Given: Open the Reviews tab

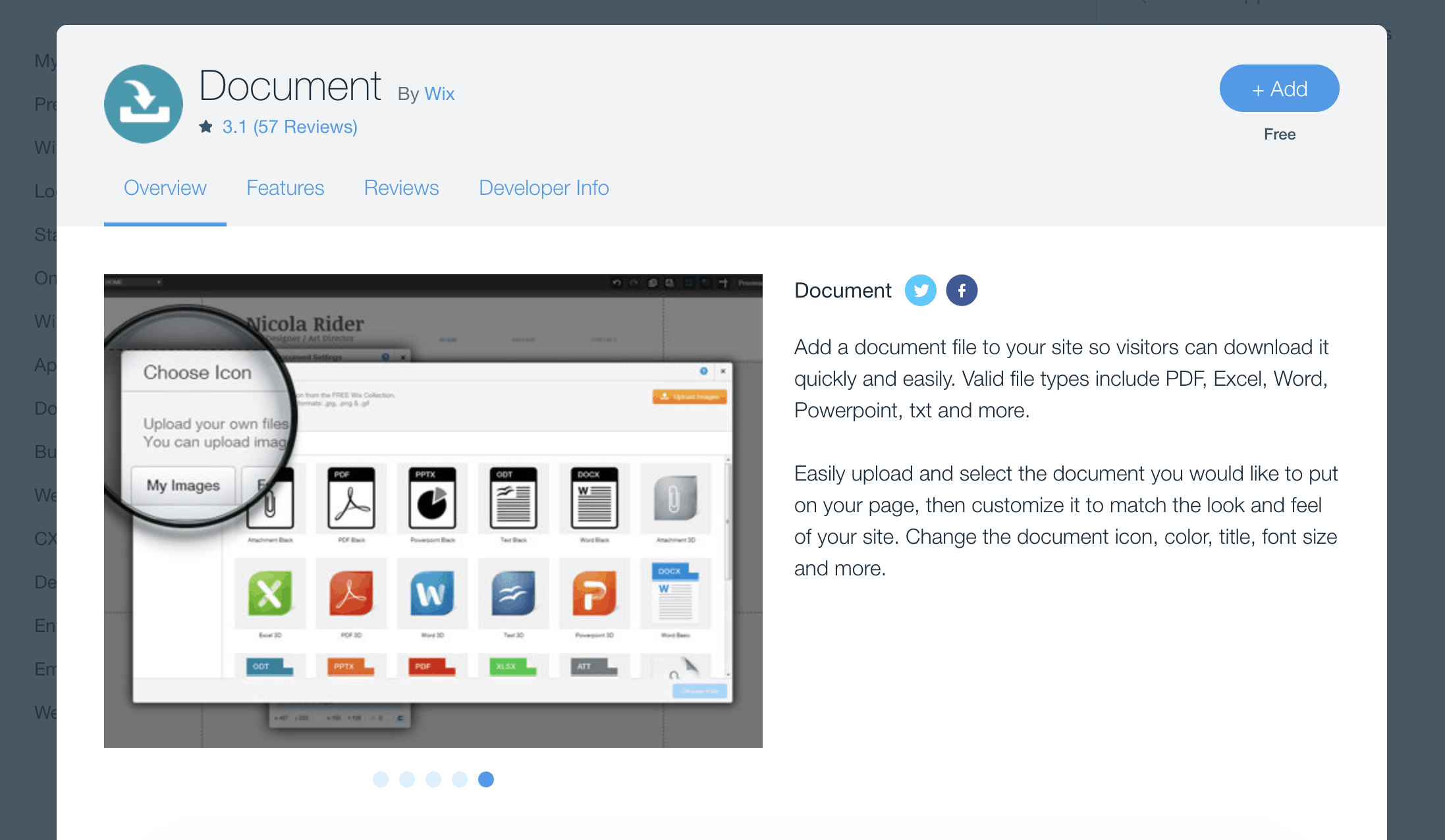Looking at the screenshot, I should (x=402, y=188).
